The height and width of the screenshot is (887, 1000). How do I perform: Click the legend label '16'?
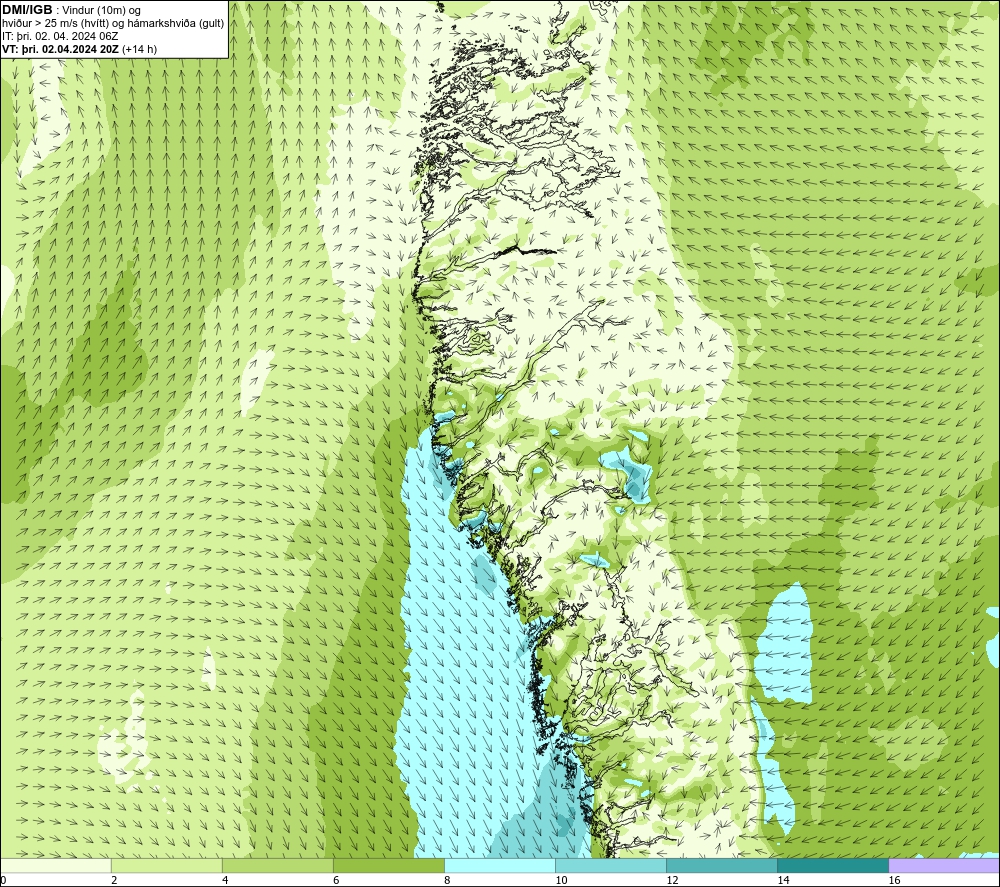click(x=894, y=881)
